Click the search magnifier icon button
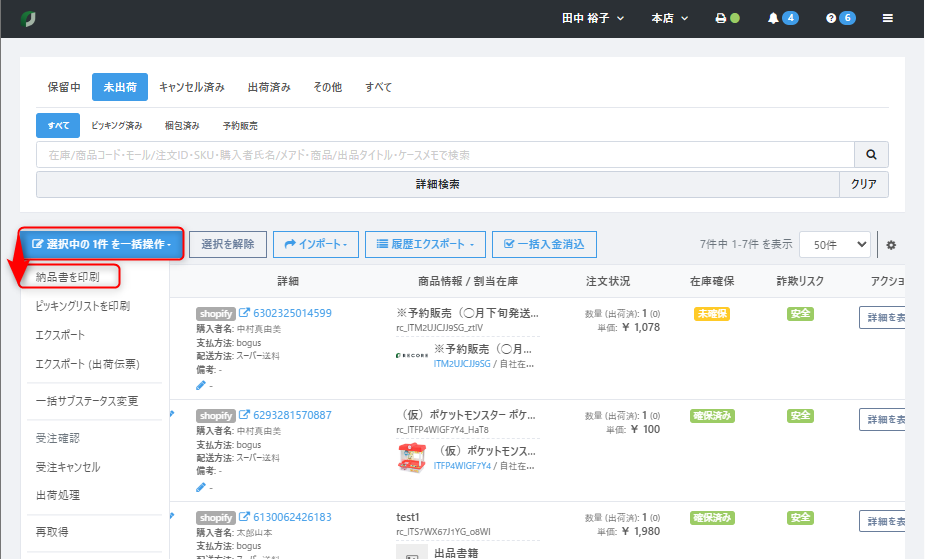 tap(871, 155)
